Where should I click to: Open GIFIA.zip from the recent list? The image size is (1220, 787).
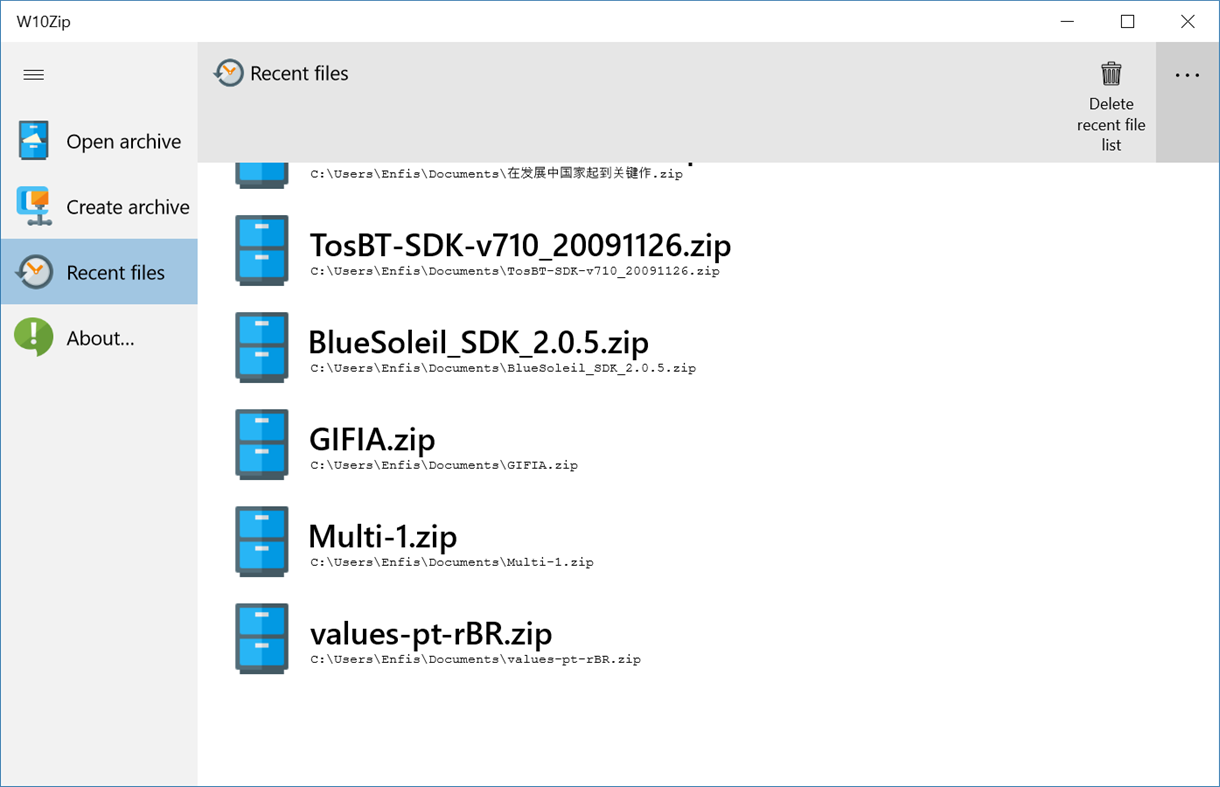tap(373, 438)
